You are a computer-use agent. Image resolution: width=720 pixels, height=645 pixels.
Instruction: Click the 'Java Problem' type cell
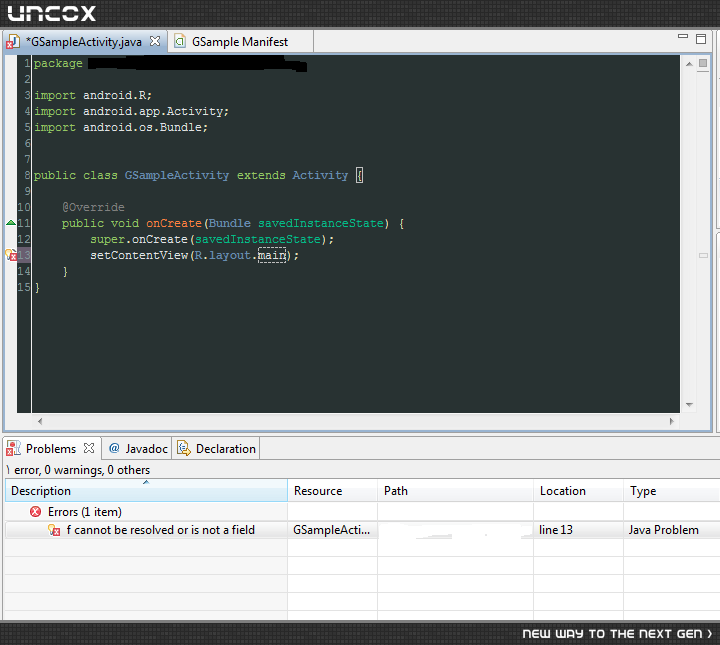click(x=672, y=530)
